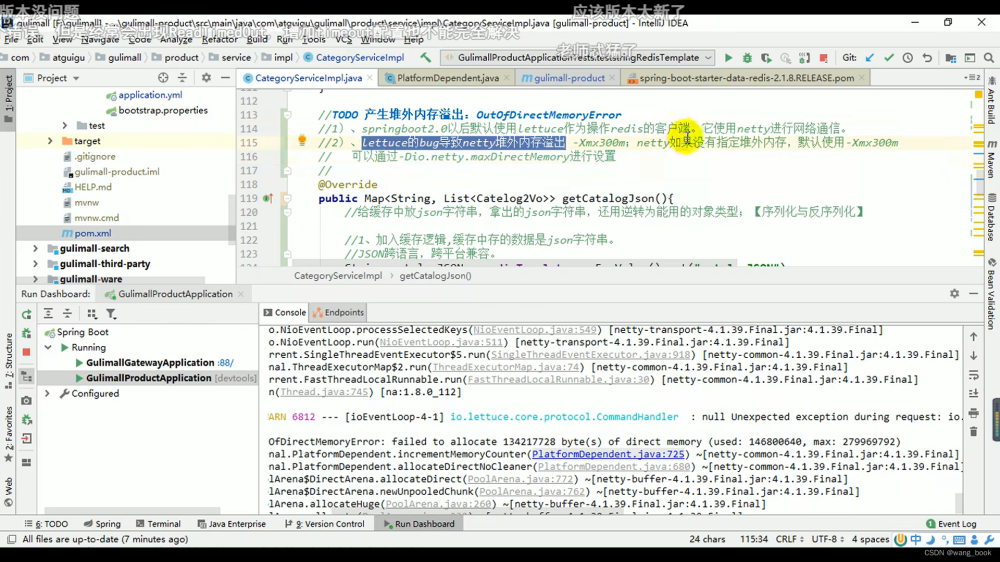Locate current file in Project tree
This screenshot has width=1000, height=562.
click(163, 78)
